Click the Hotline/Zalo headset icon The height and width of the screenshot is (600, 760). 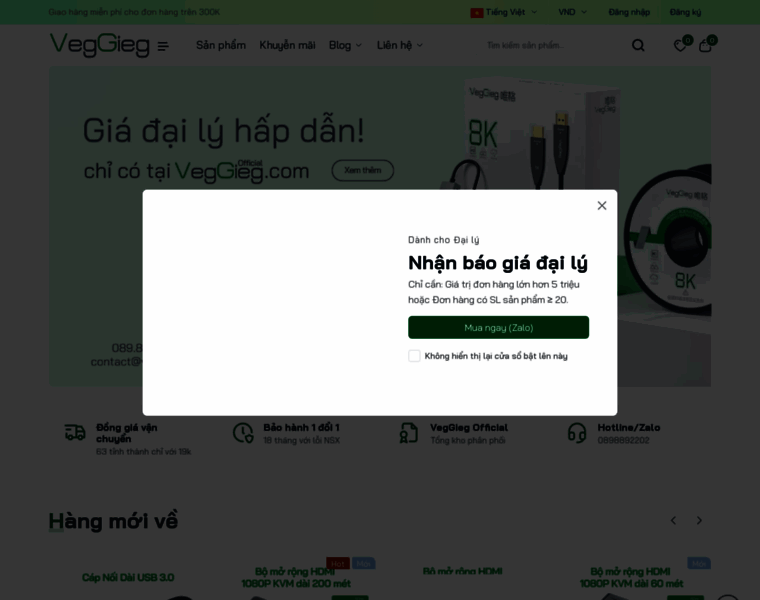click(577, 432)
